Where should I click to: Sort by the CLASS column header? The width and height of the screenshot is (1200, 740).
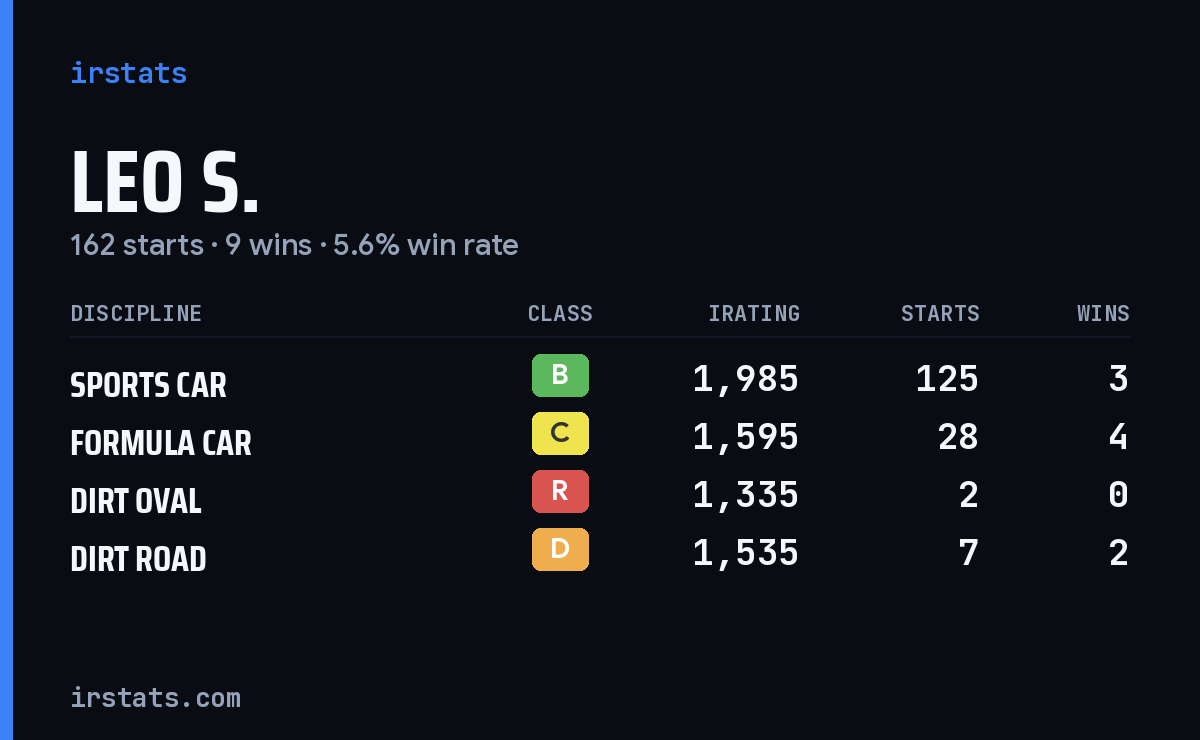pos(560,314)
